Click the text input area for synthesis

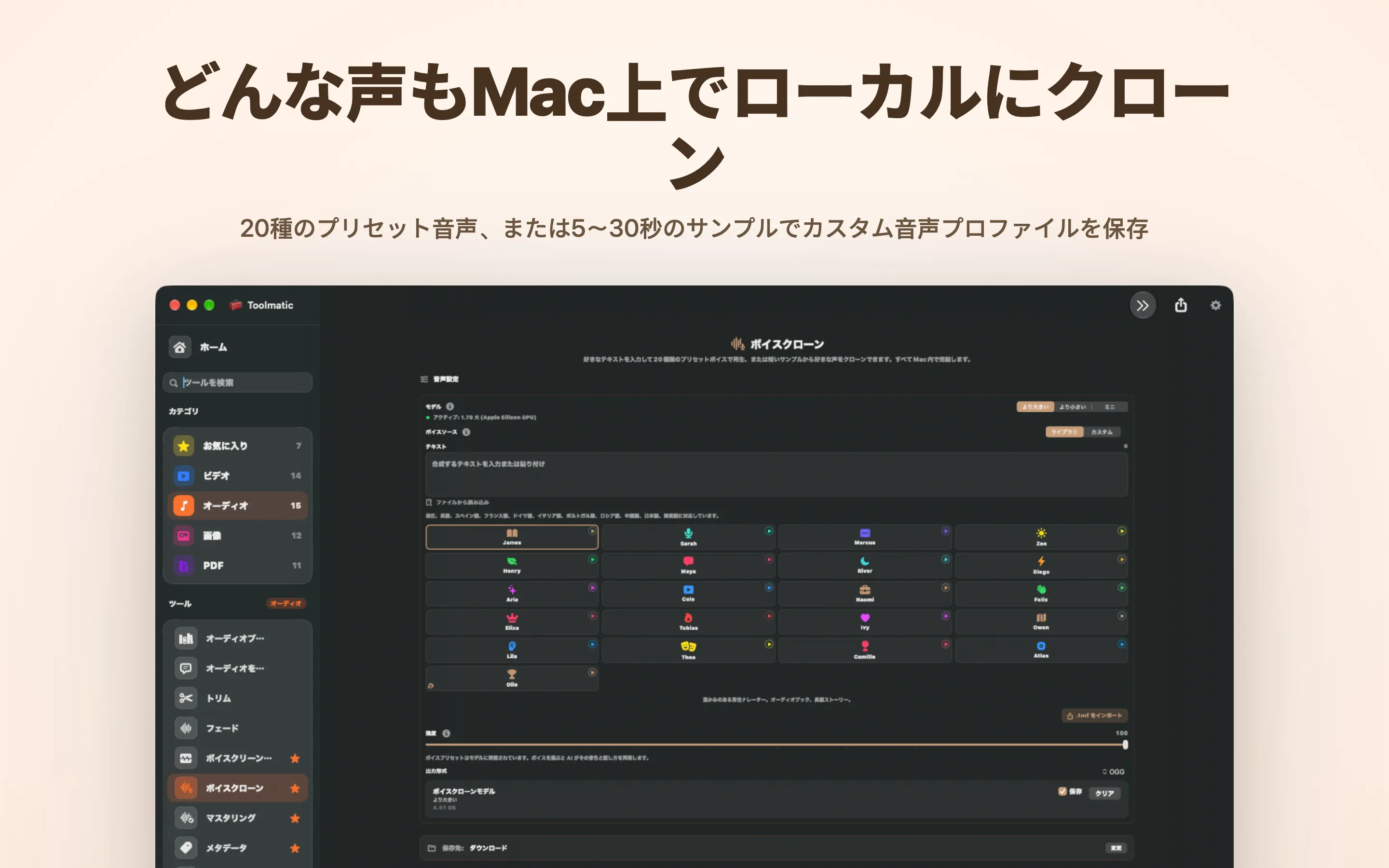[776, 474]
